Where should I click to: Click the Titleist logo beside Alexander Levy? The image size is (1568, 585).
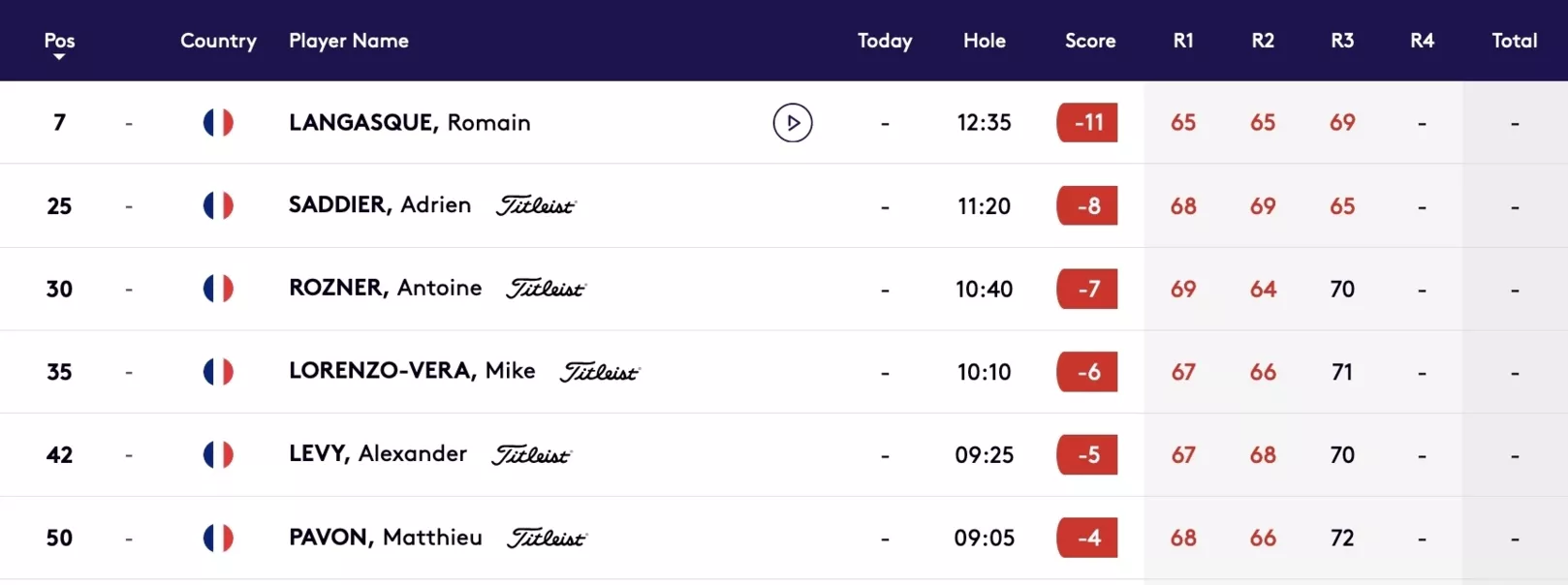531,455
